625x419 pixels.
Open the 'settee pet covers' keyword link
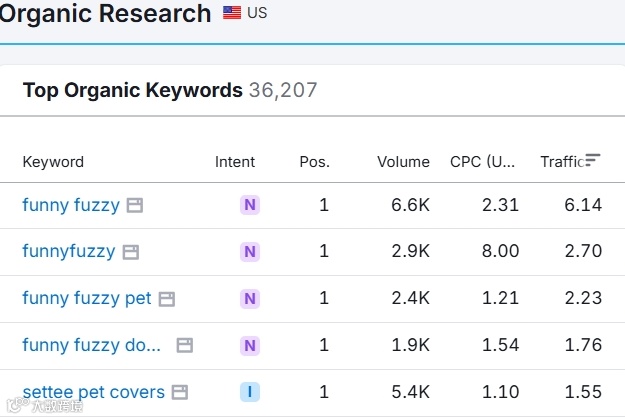pos(93,392)
